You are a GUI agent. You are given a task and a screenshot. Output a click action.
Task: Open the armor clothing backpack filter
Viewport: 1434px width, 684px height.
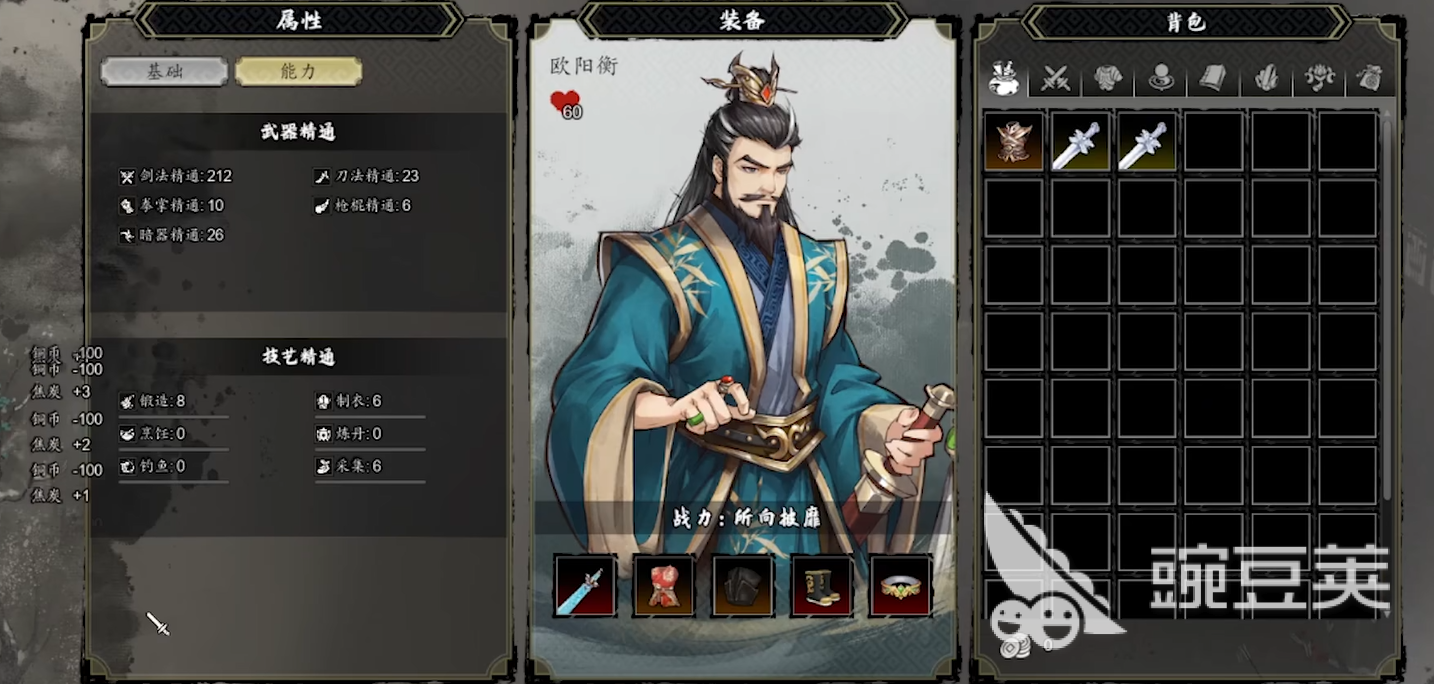1108,78
